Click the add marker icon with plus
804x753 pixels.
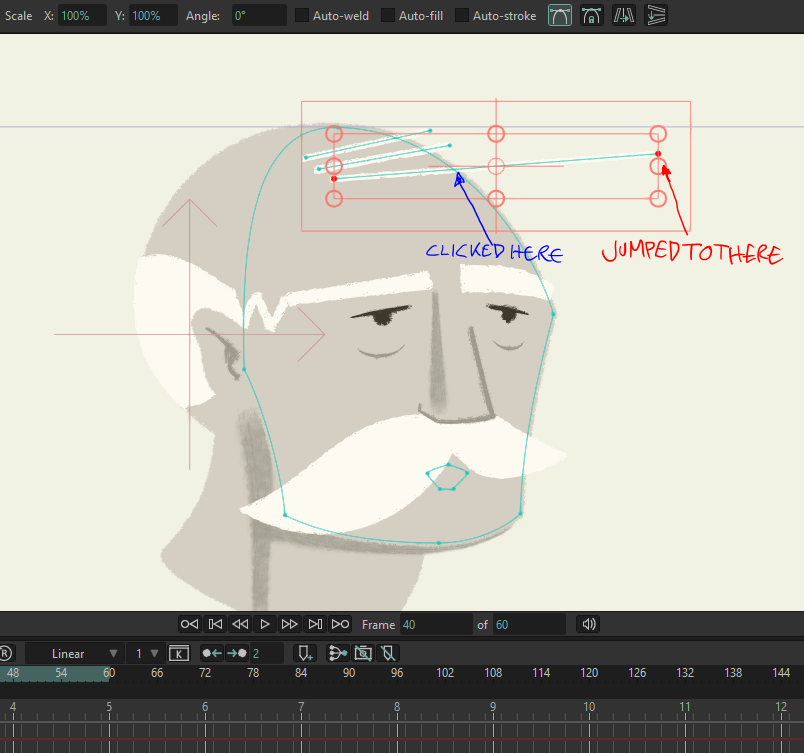pyautogui.click(x=305, y=654)
